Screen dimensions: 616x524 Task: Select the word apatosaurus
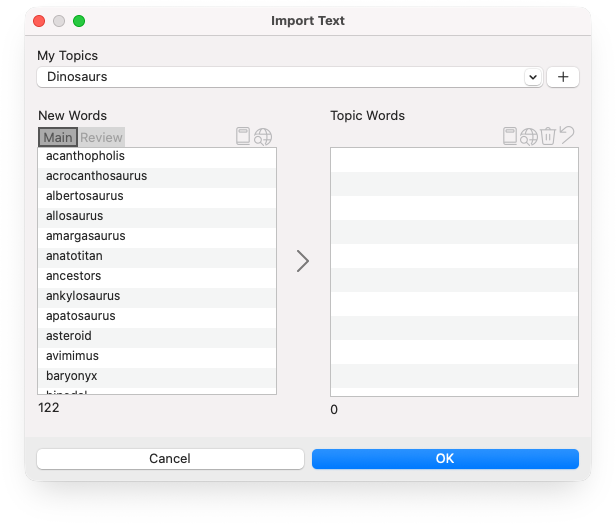pyautogui.click(x=157, y=316)
